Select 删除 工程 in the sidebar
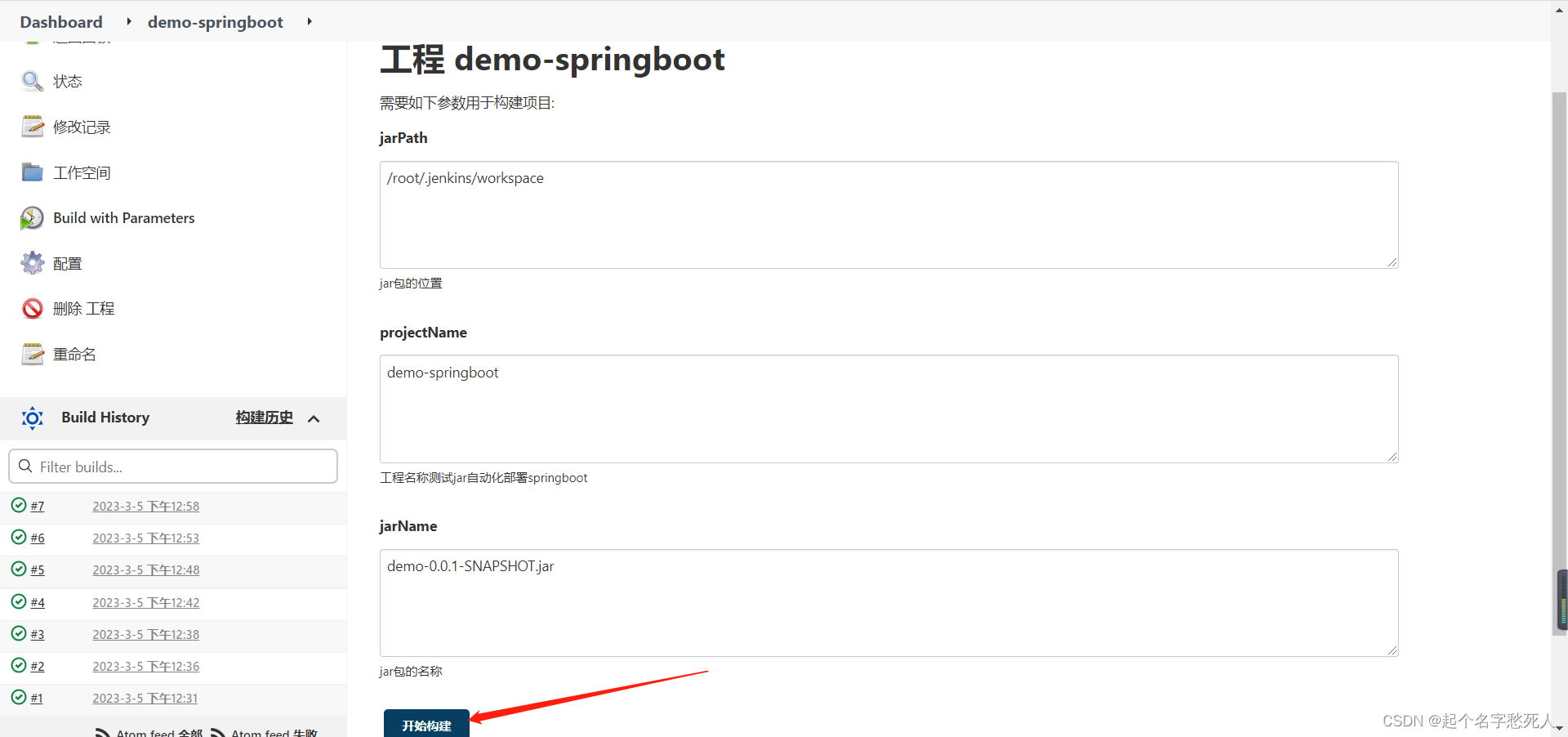This screenshot has height=737, width=1568. 84,309
